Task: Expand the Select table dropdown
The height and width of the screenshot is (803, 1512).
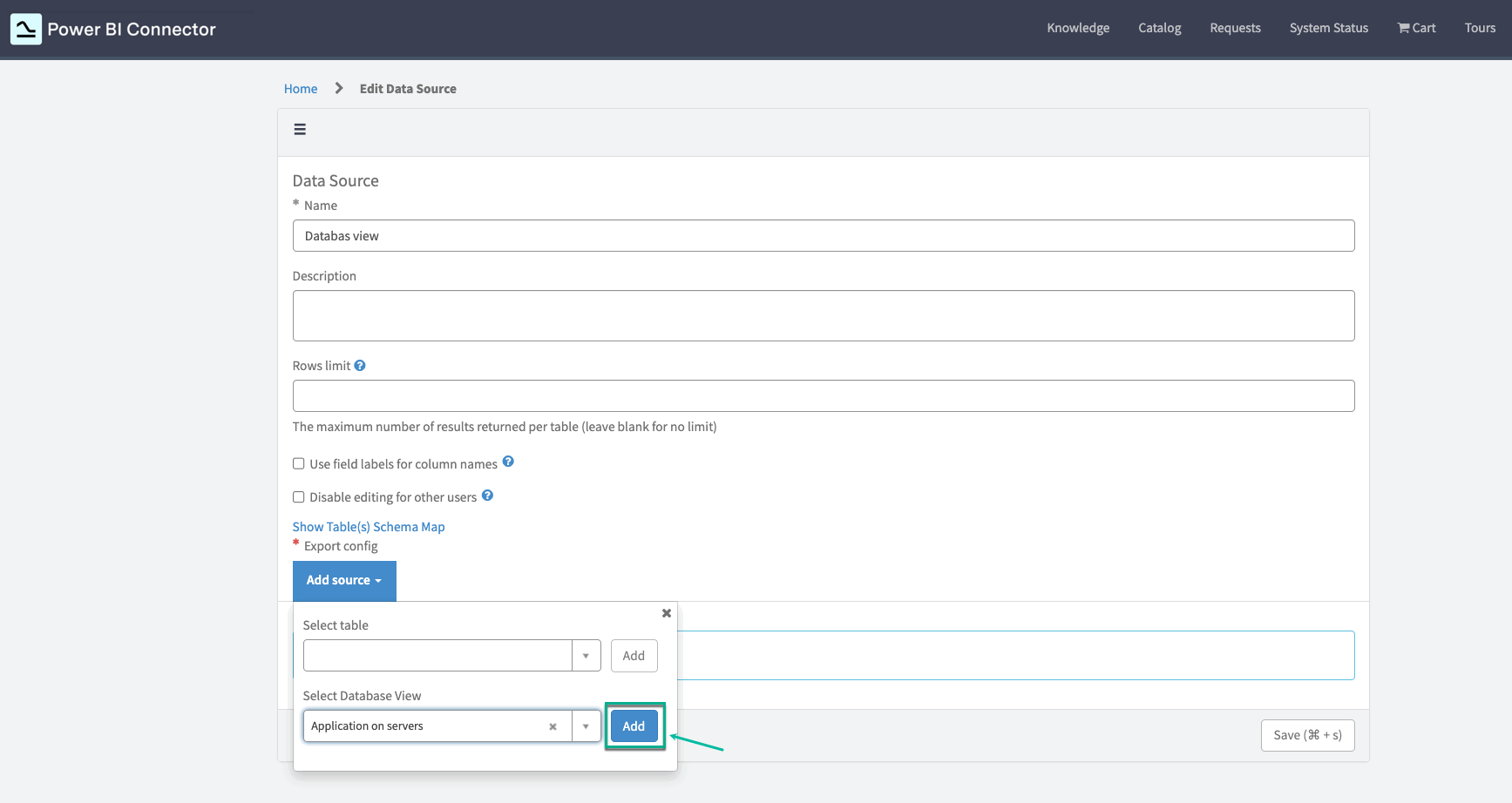Action: (586, 655)
